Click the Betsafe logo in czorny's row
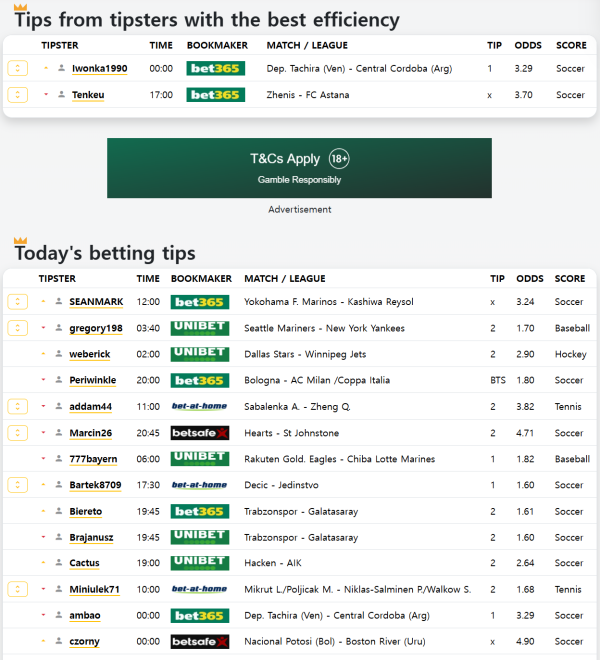 [x=200, y=641]
